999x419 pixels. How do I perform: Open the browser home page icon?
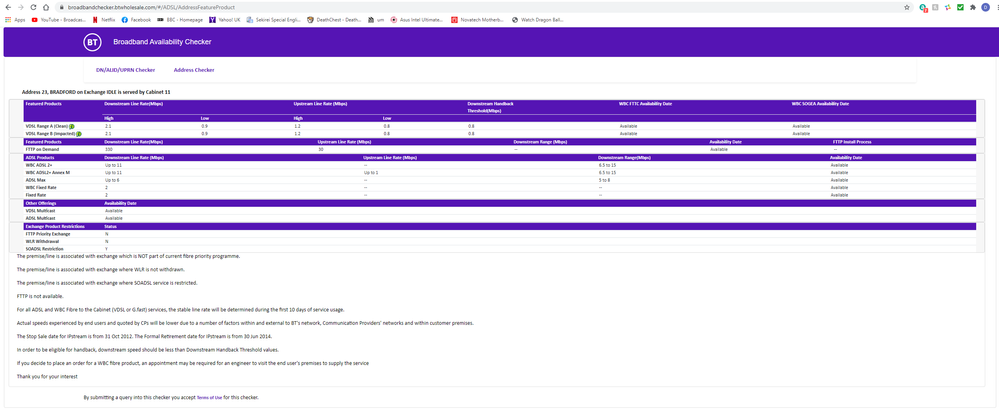[x=47, y=8]
